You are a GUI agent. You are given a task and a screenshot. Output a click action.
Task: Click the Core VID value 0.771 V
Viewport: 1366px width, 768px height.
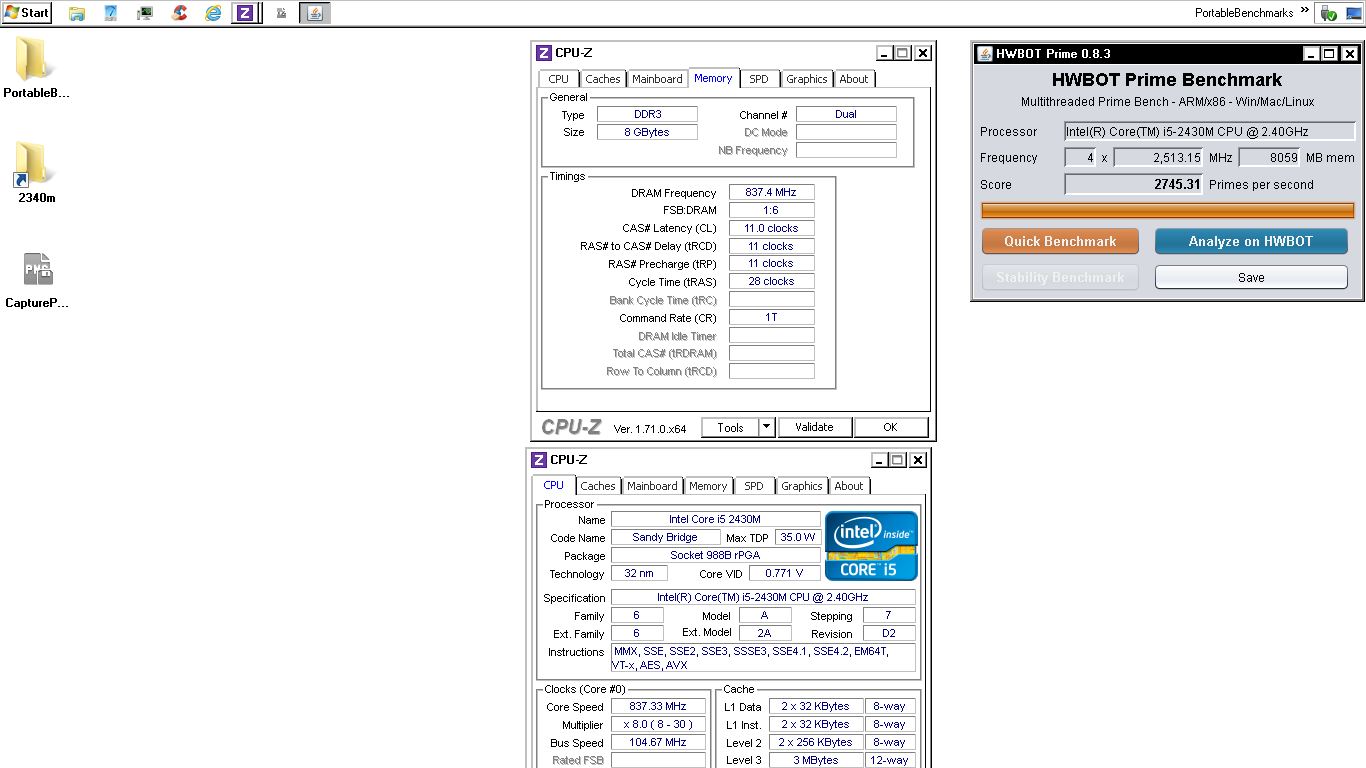(x=784, y=574)
